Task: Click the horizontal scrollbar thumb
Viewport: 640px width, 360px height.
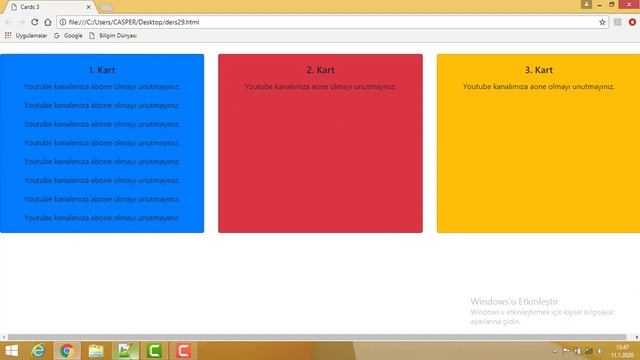Action: click(x=317, y=337)
